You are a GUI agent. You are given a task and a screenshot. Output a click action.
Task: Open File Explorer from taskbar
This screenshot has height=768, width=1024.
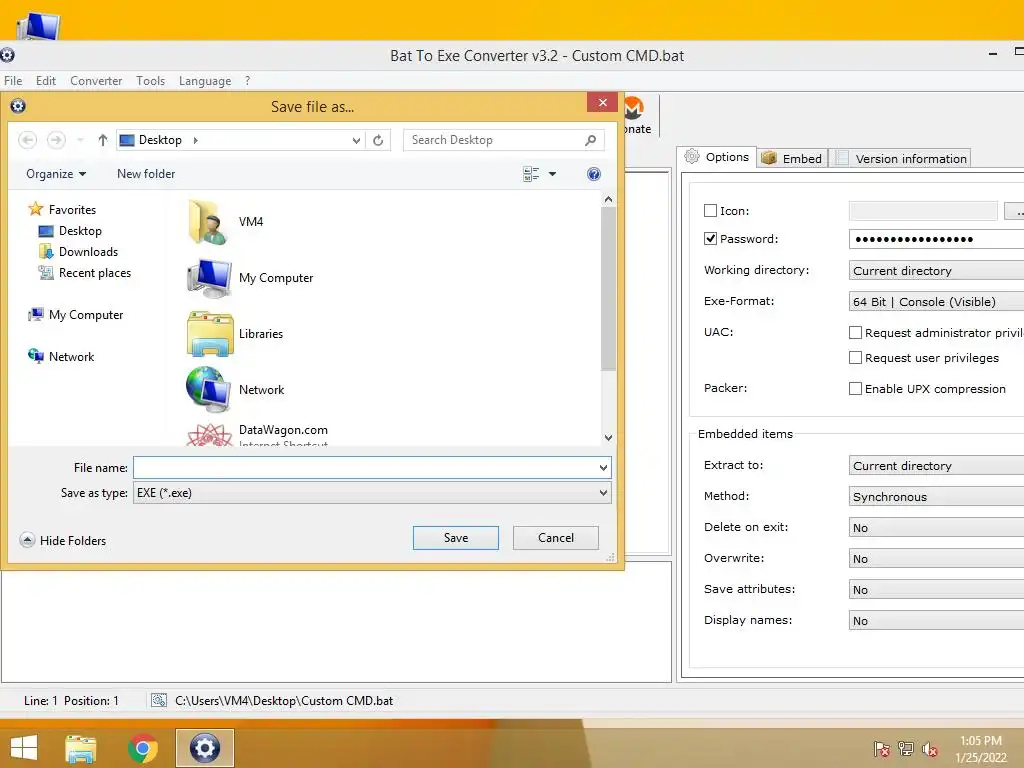click(81, 748)
